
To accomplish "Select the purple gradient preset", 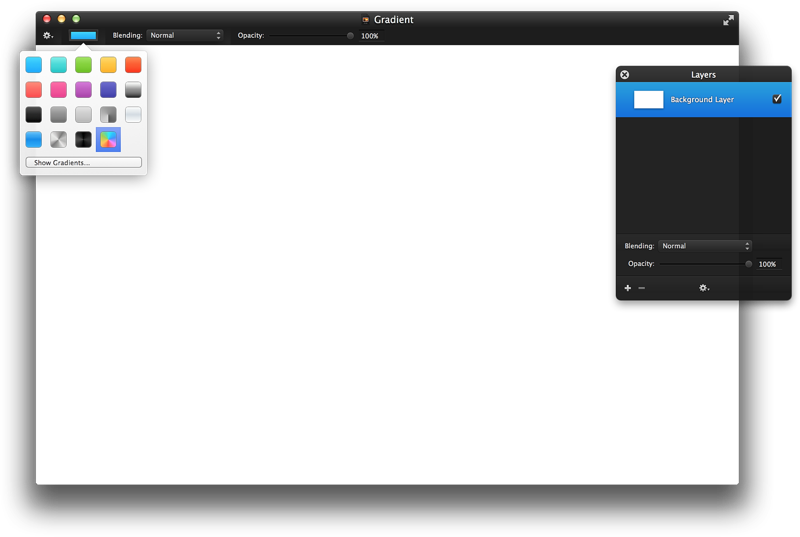I will tap(84, 90).
